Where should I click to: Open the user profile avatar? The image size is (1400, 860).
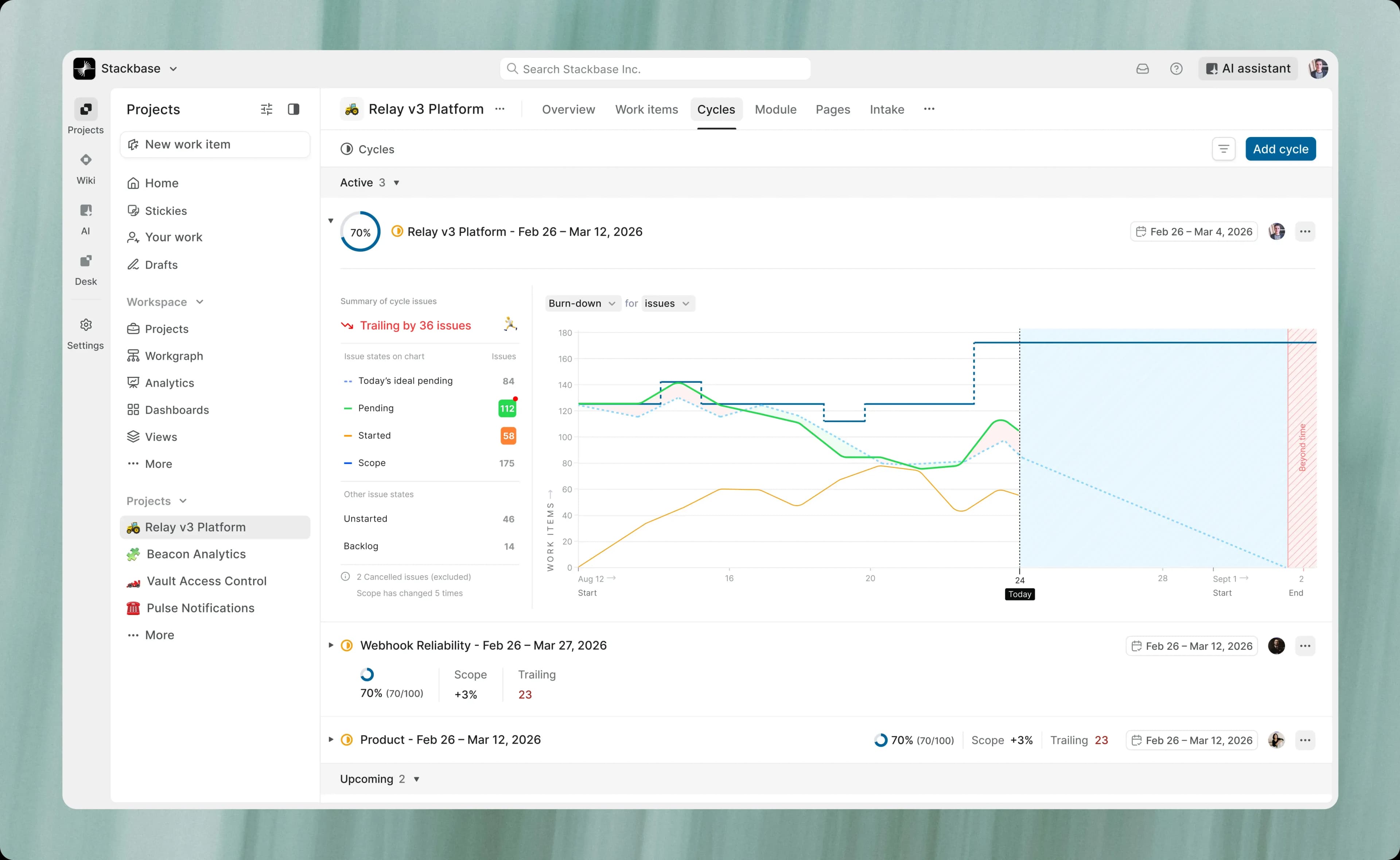click(x=1318, y=69)
